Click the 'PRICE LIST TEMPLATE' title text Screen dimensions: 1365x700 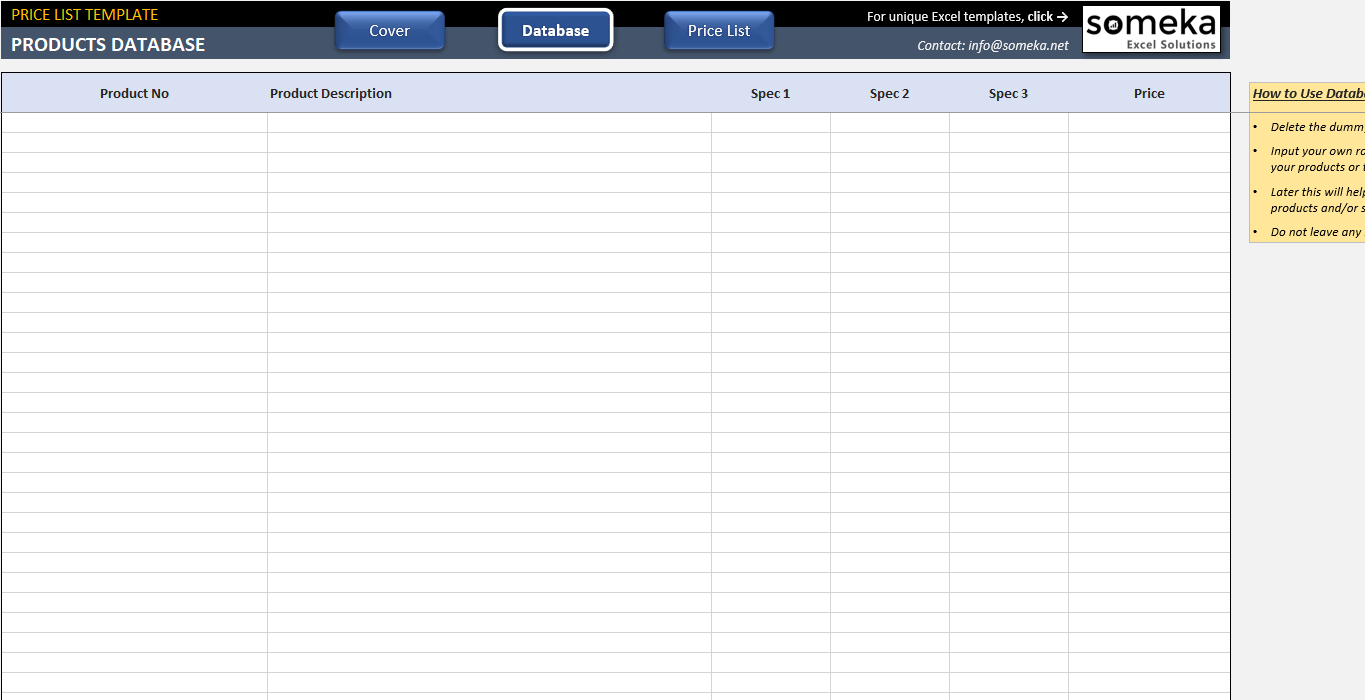tap(85, 15)
